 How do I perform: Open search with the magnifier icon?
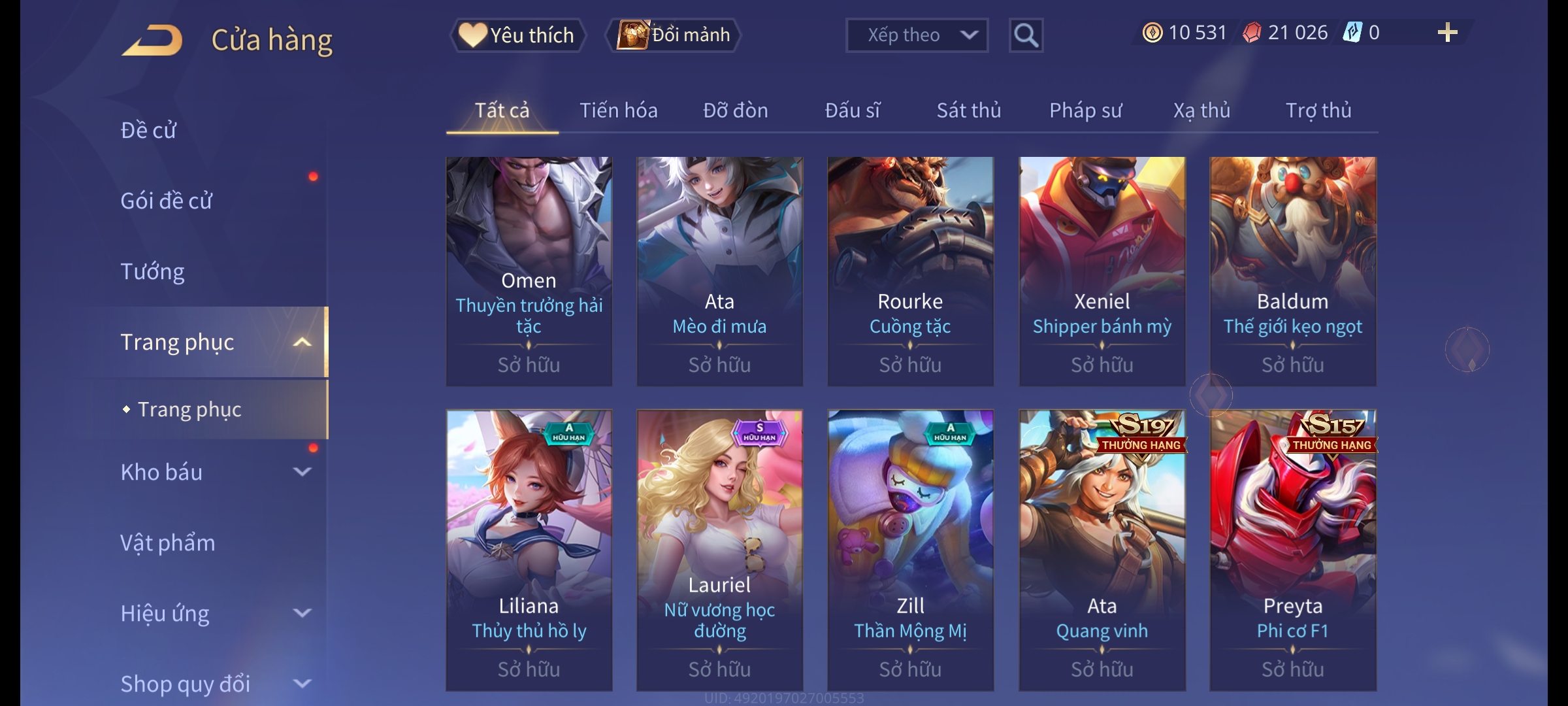tap(1026, 35)
